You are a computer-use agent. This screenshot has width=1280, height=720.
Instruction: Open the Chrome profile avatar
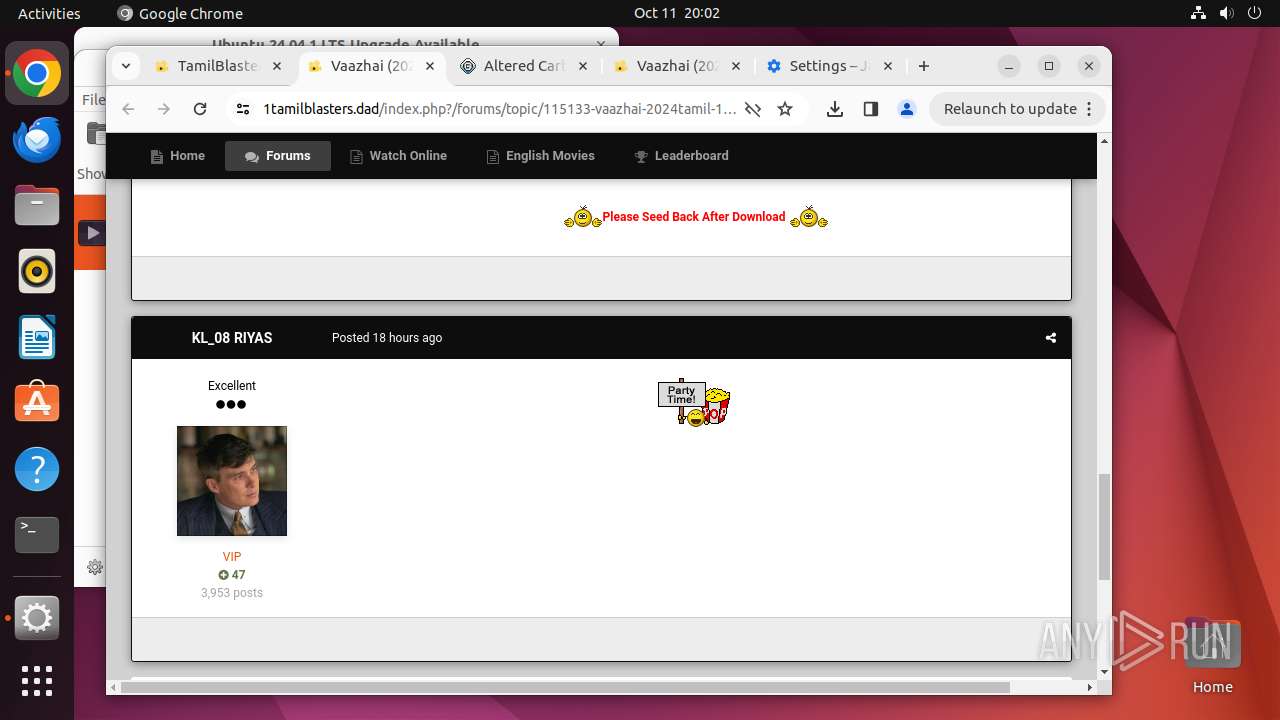click(x=907, y=109)
